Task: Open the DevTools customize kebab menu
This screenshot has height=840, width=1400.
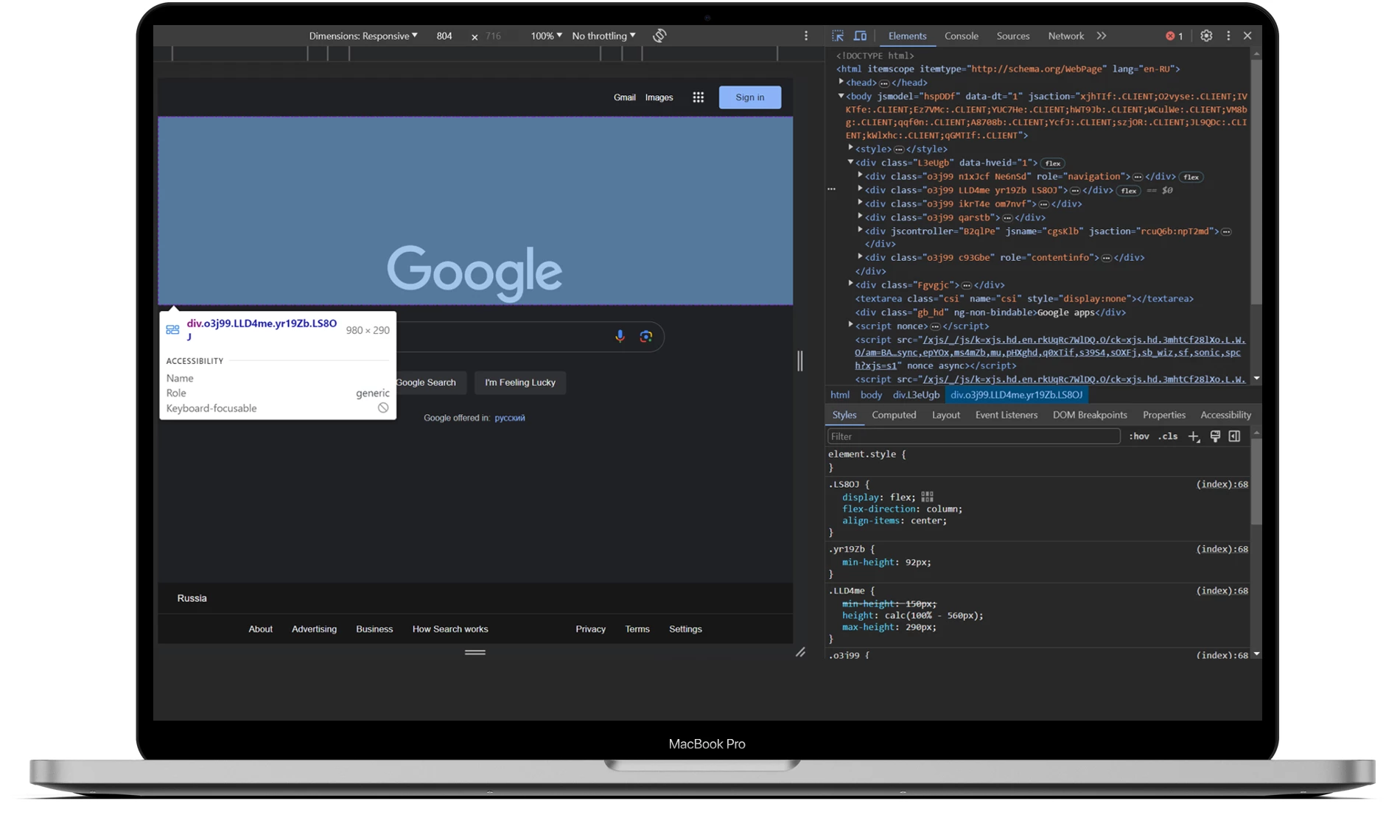Action: click(x=1228, y=35)
